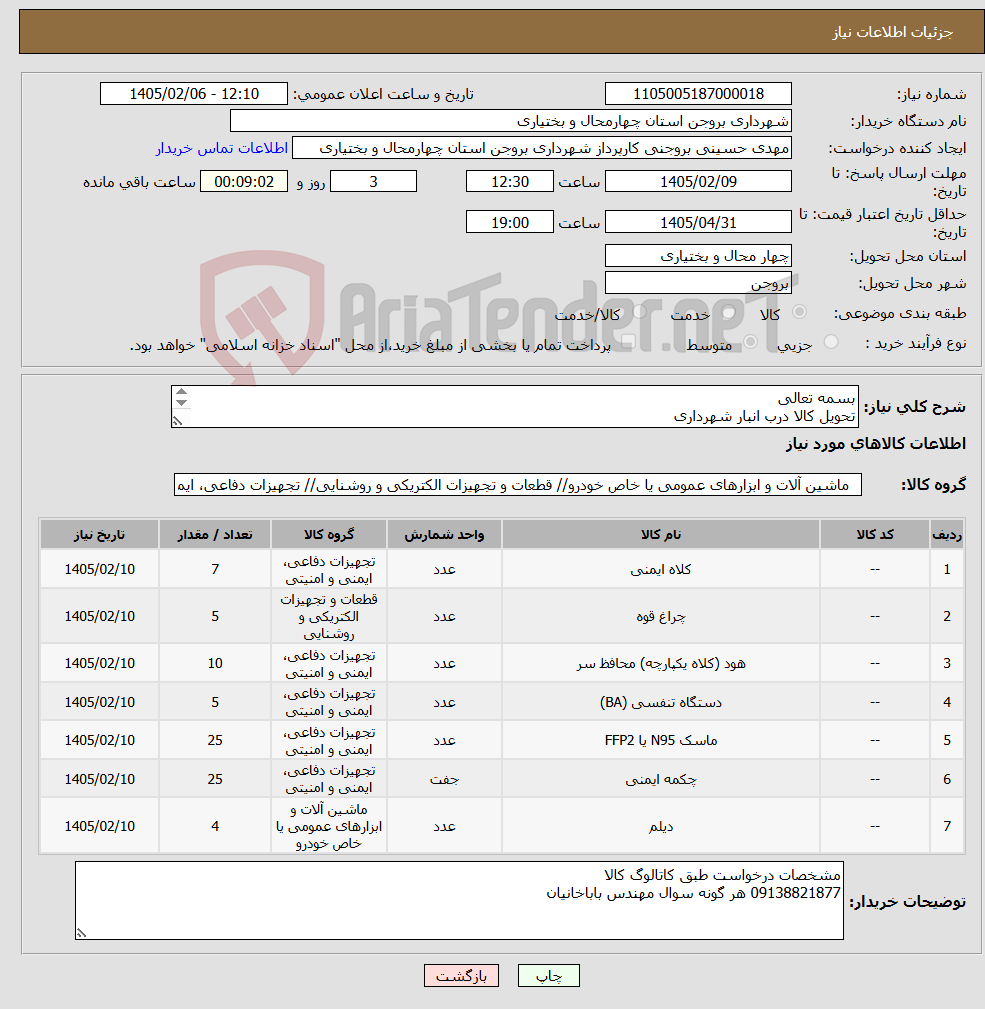The height and width of the screenshot is (1009, 985).
Task: Click the price validity date 1405/04/31
Action: coord(698,223)
